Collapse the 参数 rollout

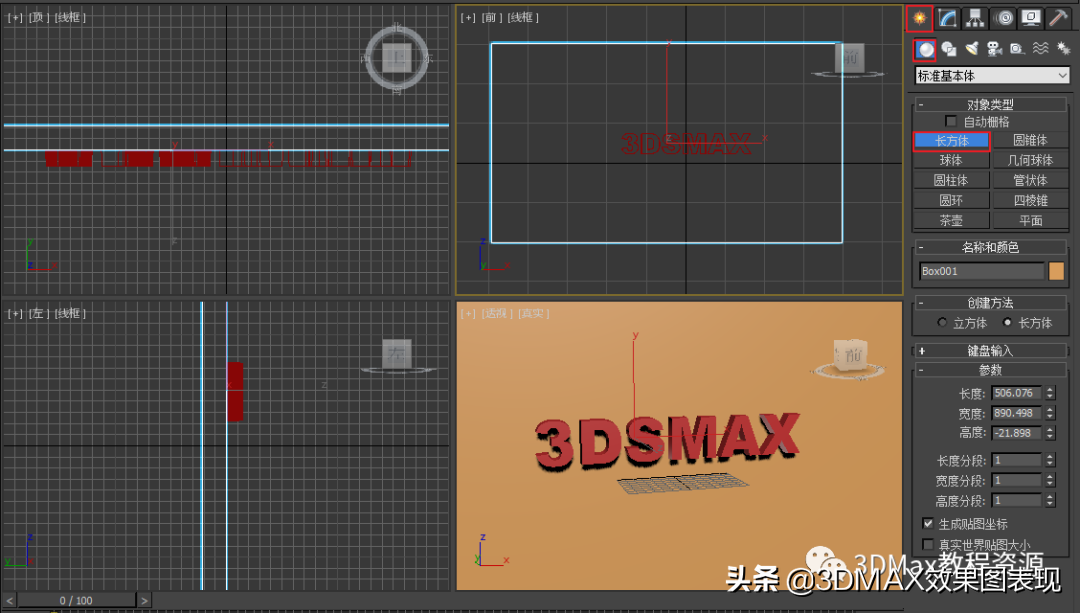click(x=990, y=371)
